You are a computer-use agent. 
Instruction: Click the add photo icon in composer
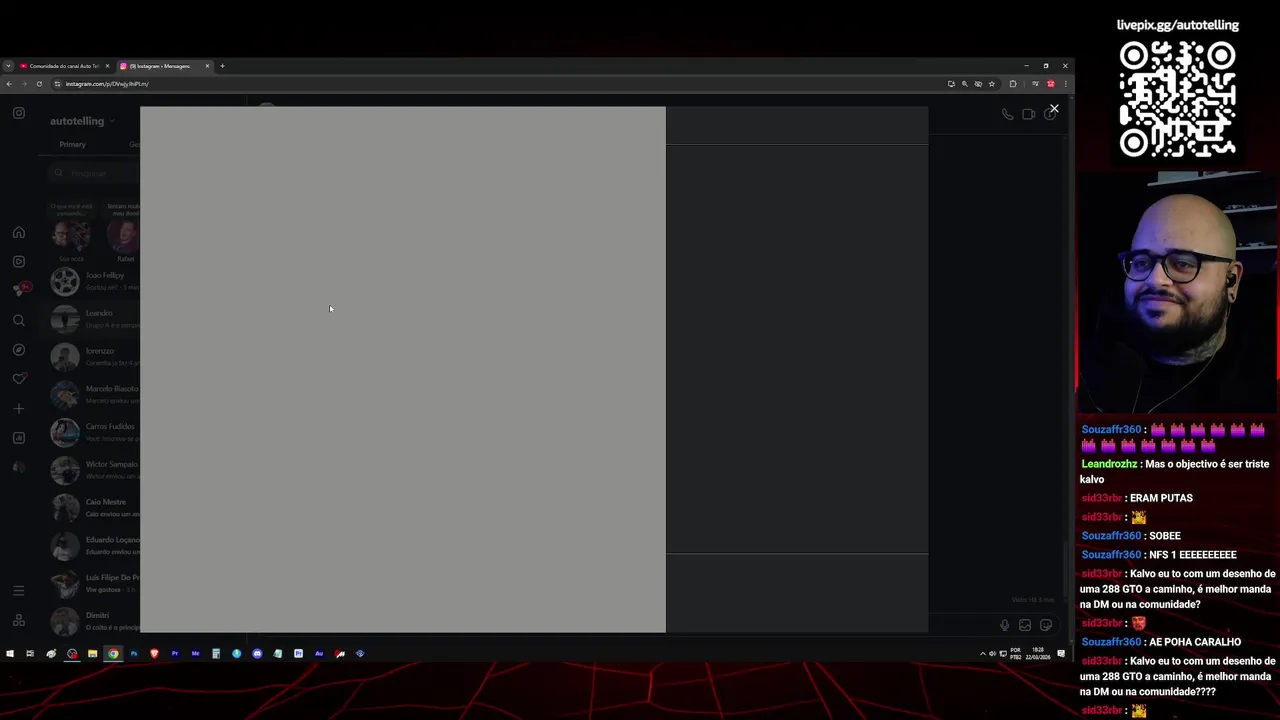click(1025, 625)
